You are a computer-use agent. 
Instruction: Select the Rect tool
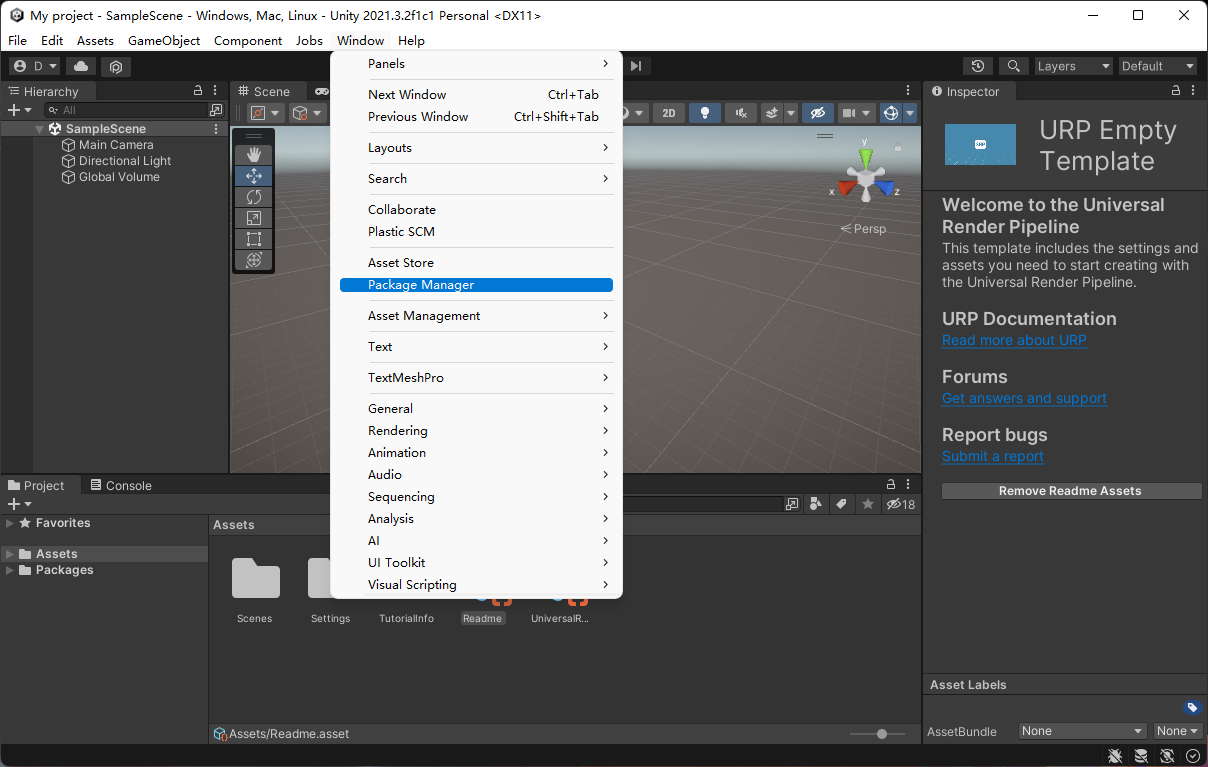point(254,238)
